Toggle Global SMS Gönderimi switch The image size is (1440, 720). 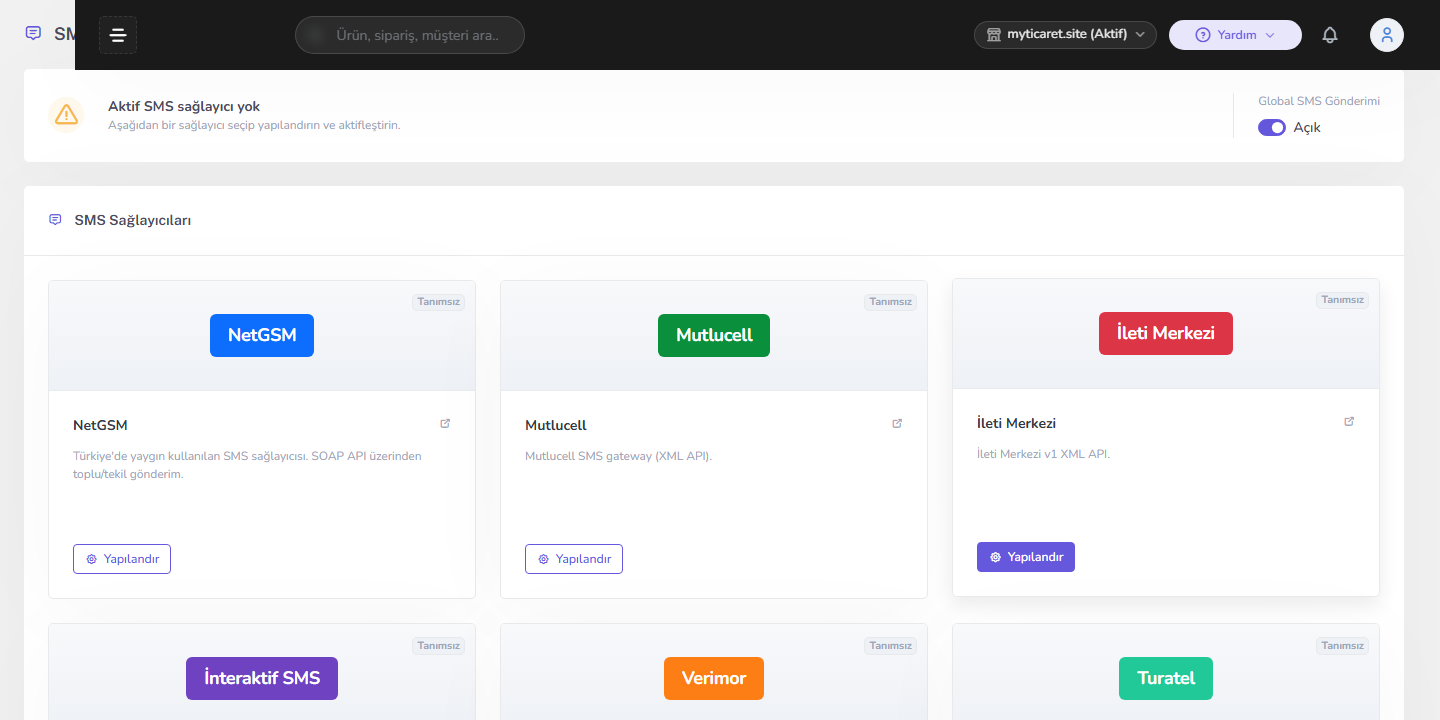pos(1272,128)
